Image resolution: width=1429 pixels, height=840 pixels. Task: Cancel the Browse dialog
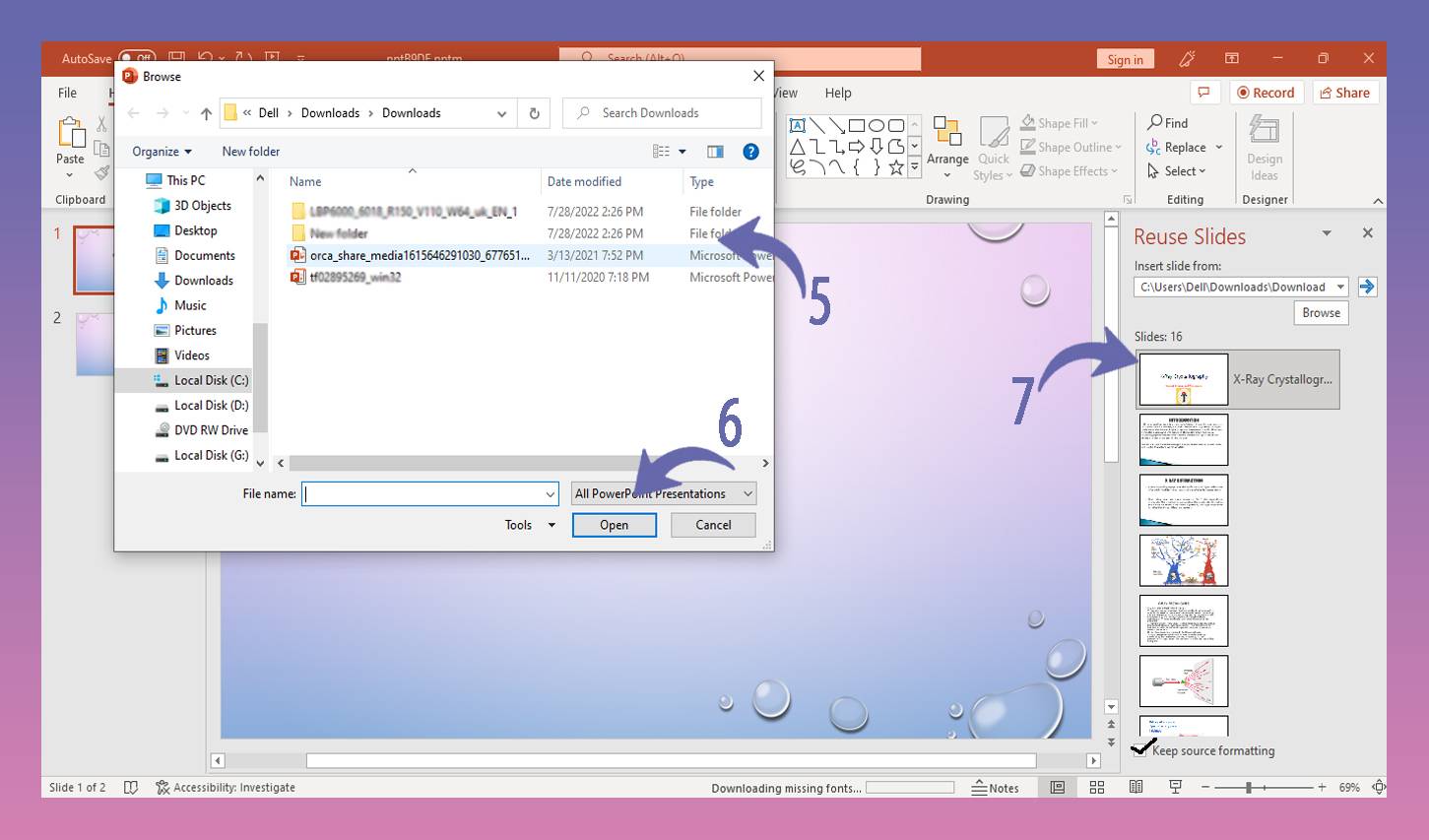pos(713,525)
